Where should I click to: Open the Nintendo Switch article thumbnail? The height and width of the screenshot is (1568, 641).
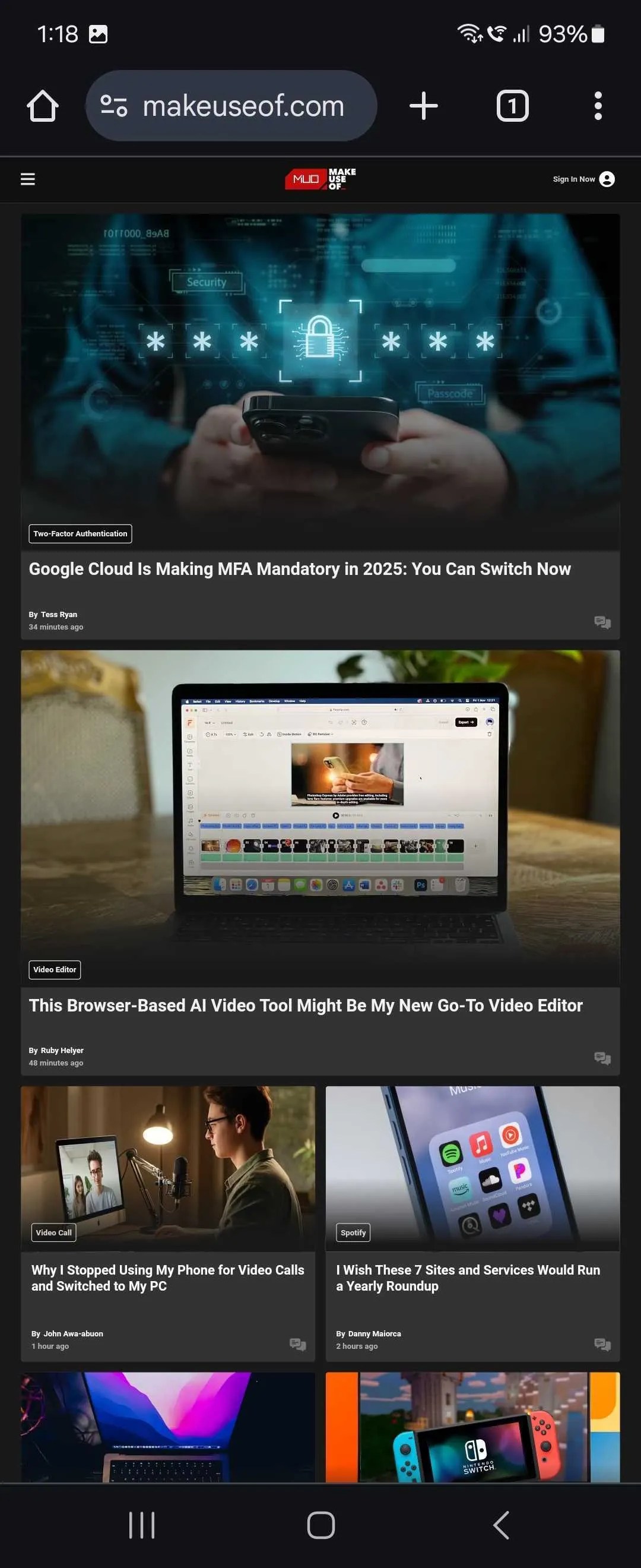[x=472, y=1427]
